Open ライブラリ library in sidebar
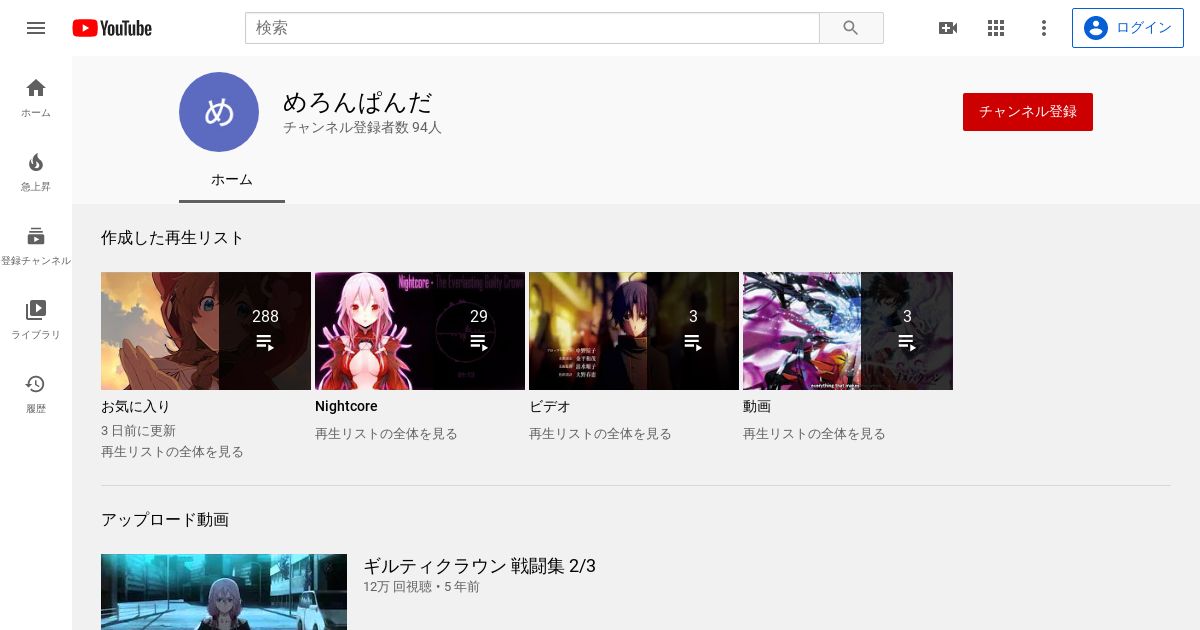This screenshot has height=630, width=1200. point(36,319)
